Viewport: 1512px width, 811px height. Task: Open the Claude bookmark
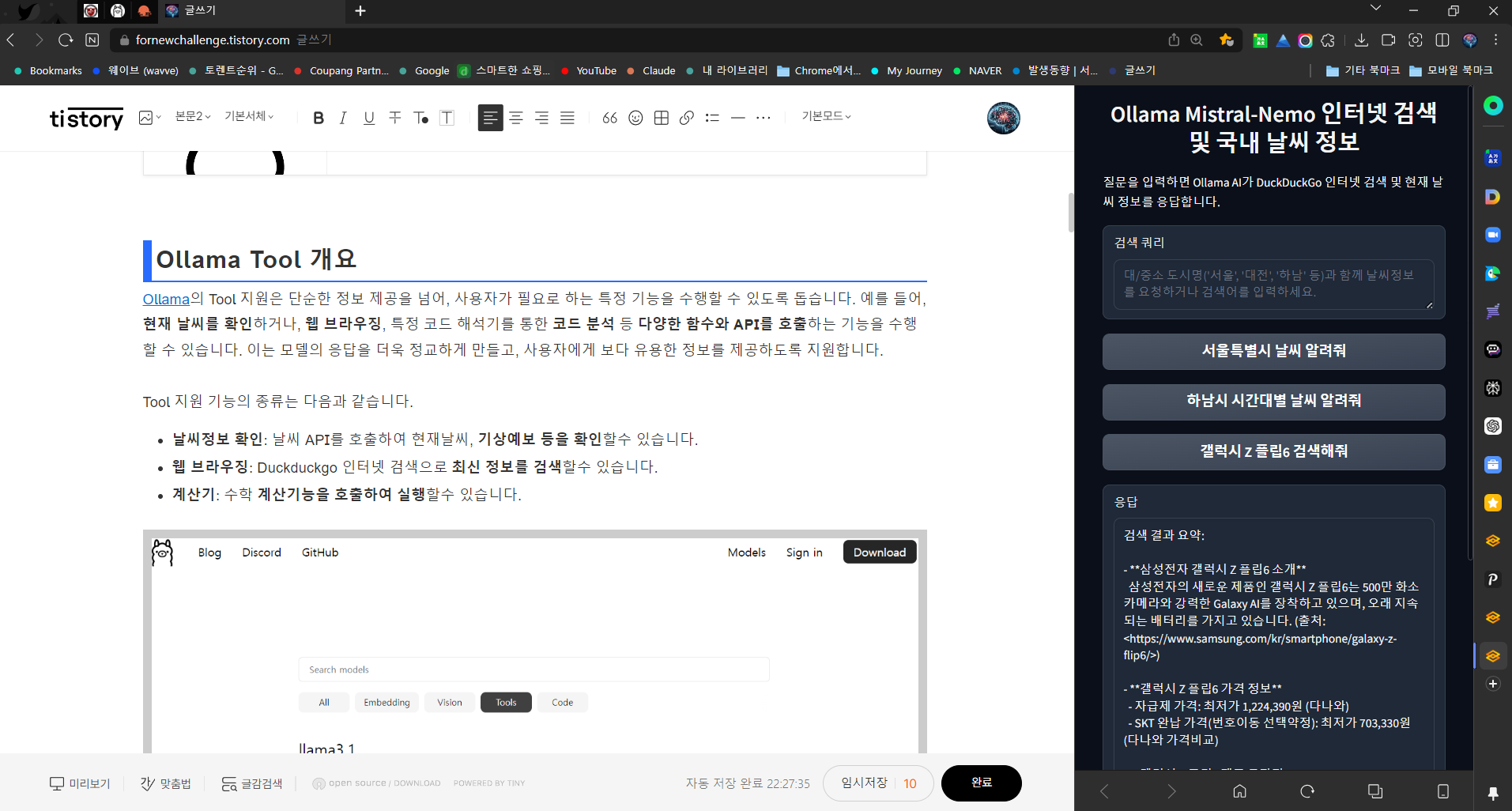tap(651, 70)
